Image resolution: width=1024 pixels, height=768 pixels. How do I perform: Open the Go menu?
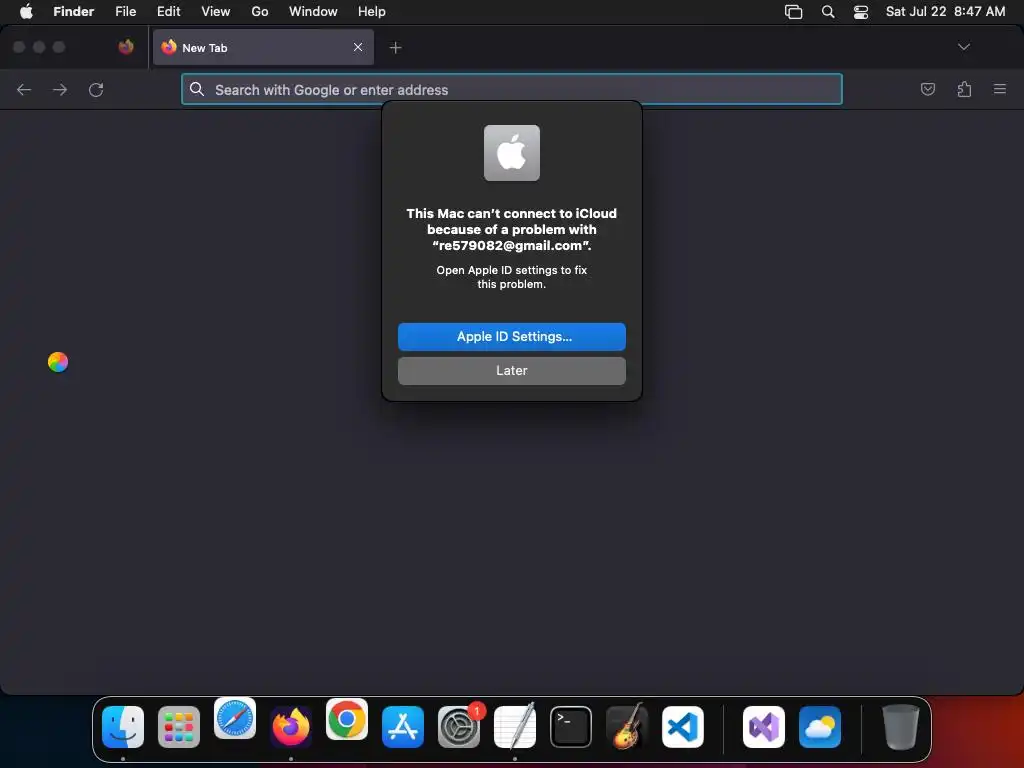coord(260,11)
